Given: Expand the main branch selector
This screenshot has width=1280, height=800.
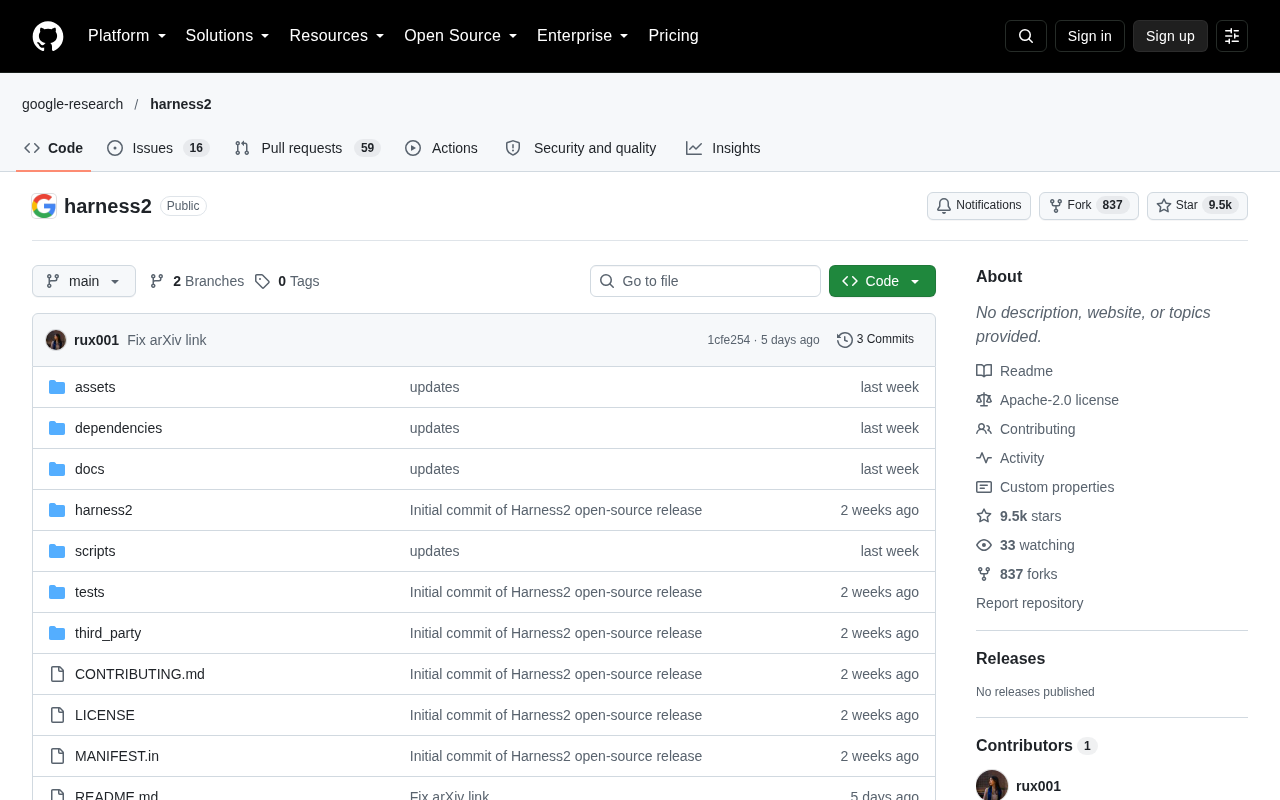Looking at the screenshot, I should coord(84,281).
